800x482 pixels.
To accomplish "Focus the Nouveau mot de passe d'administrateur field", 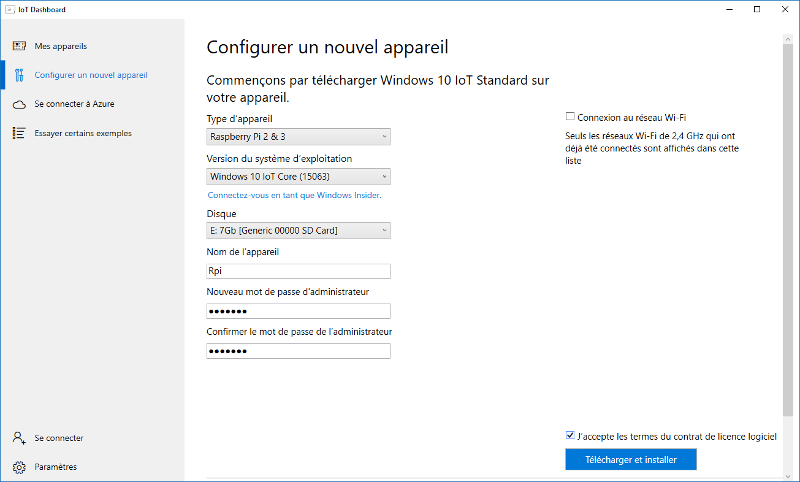I will tap(298, 311).
